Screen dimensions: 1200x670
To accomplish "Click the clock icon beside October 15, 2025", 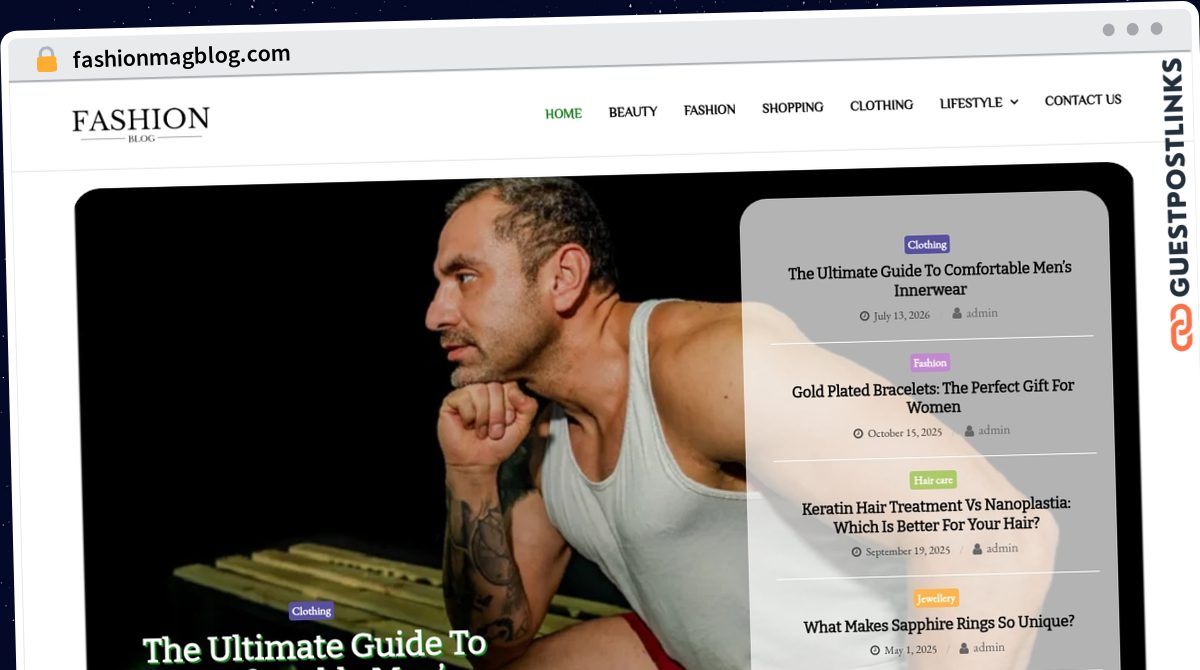I will (x=858, y=434).
